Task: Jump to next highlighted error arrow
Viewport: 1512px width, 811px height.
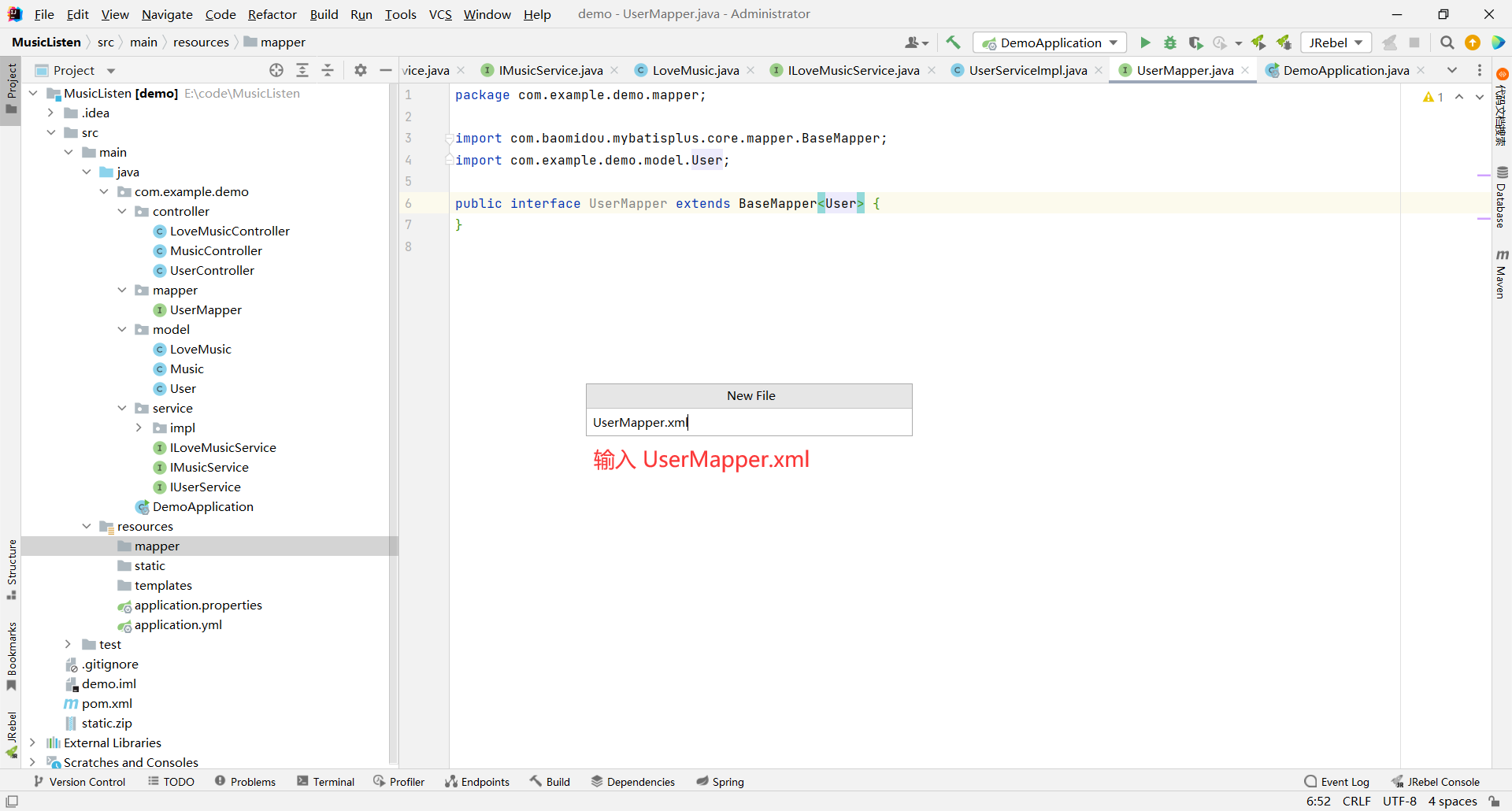Action: click(1480, 97)
